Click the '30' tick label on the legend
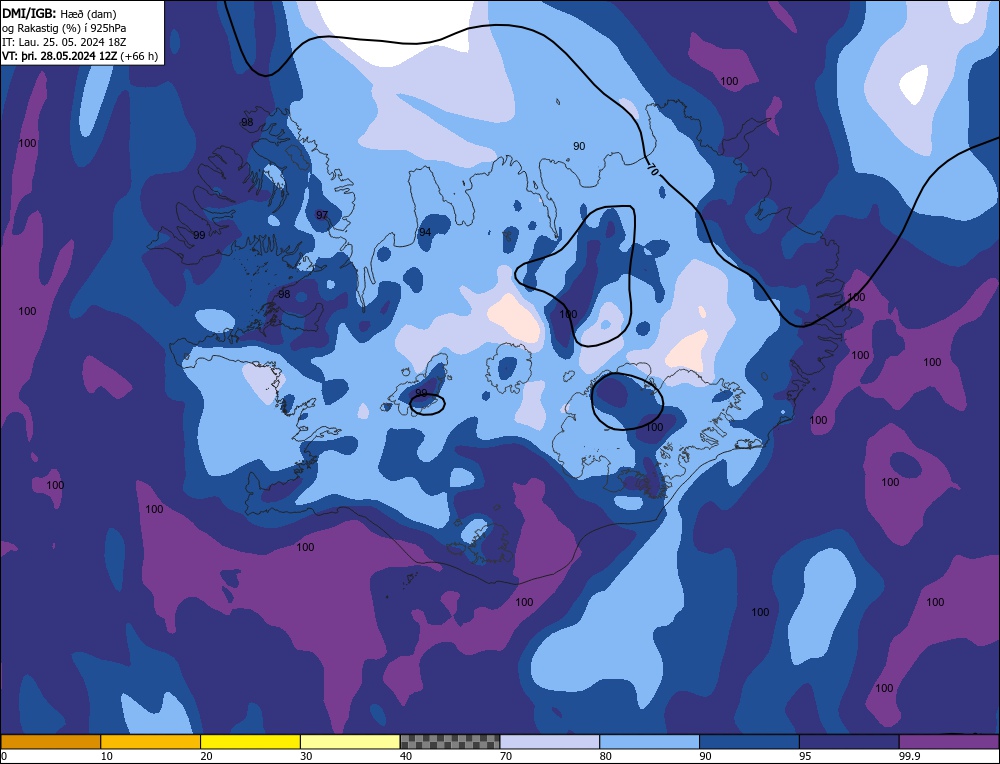Viewport: 1000px width, 764px height. pos(306,756)
